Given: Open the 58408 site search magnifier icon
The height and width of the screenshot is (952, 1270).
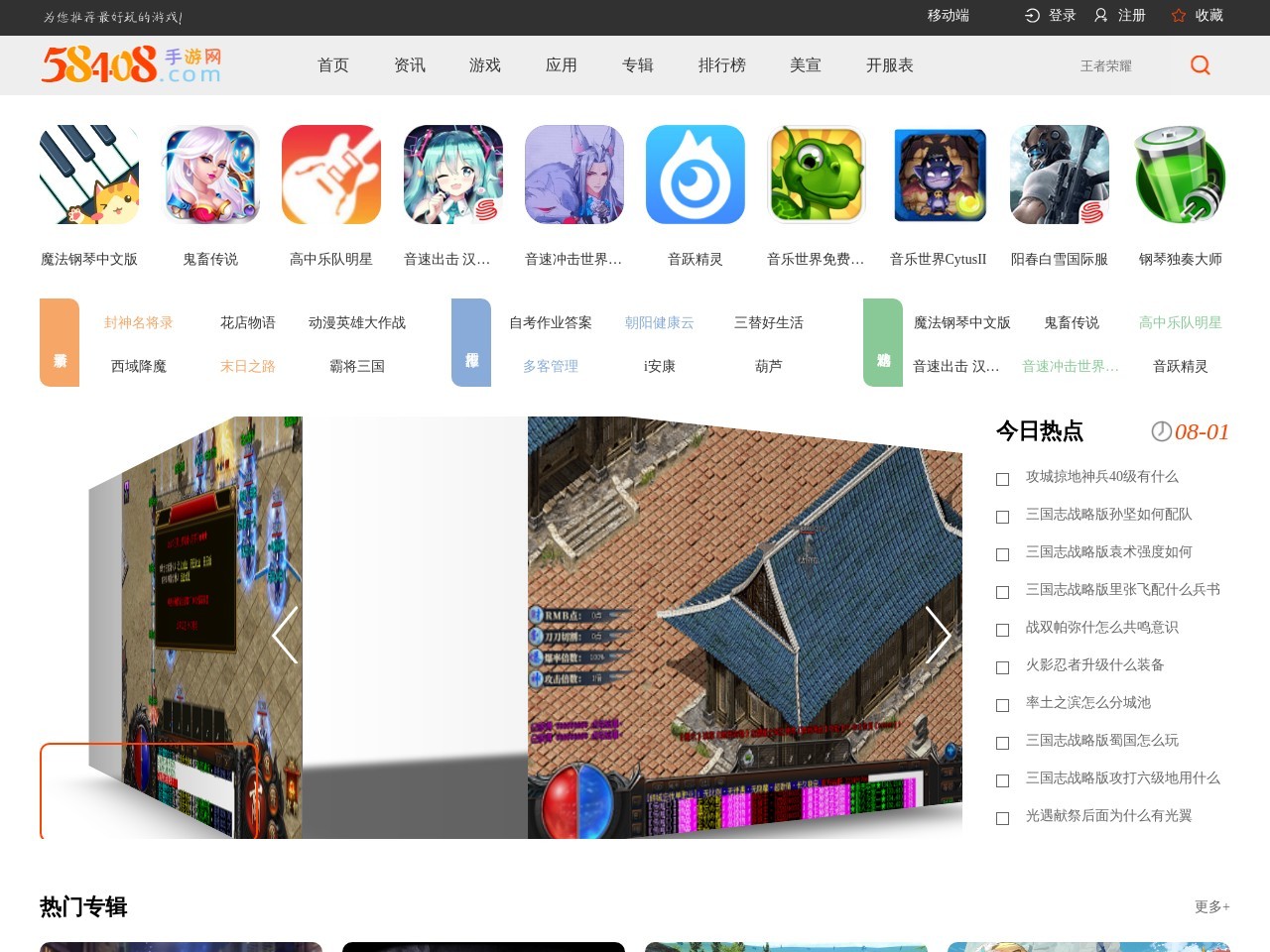Looking at the screenshot, I should pos(1200,64).
